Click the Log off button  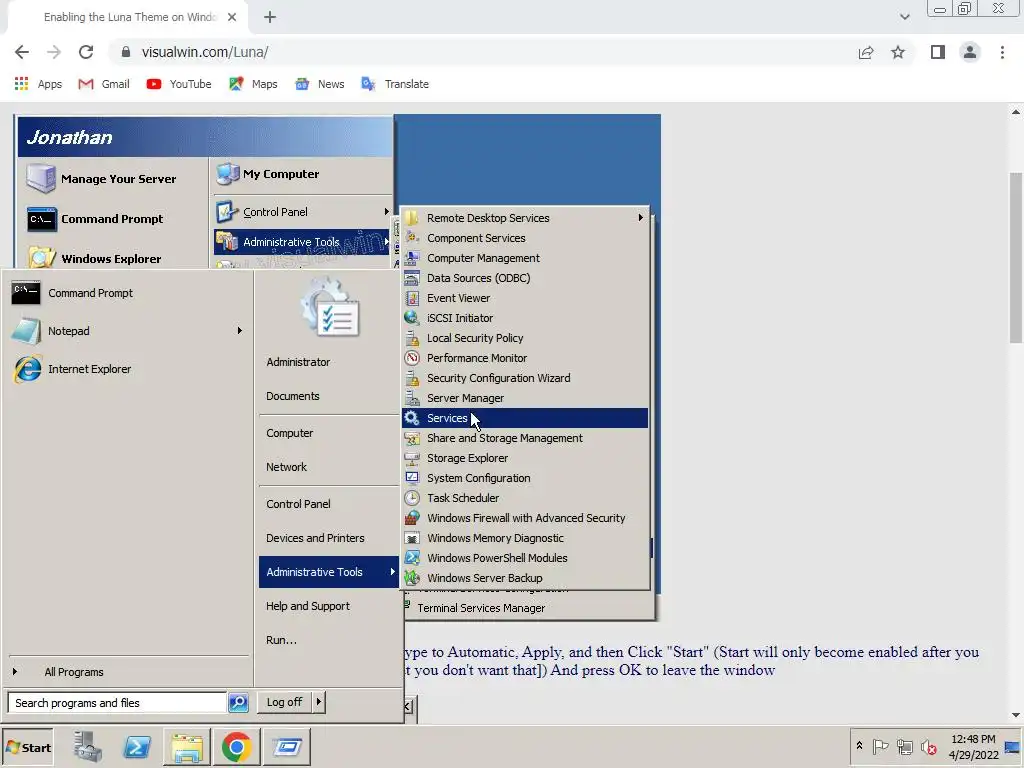284,702
